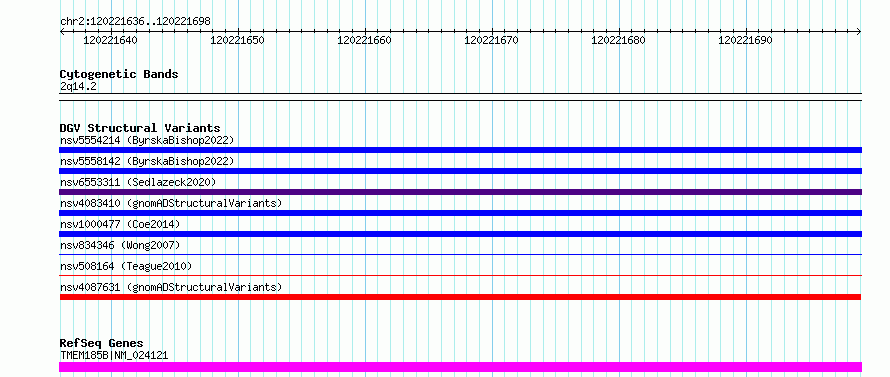890x377 pixels.
Task: Open variant nsv508164 (Teague2010) label
Action: (x=126, y=266)
